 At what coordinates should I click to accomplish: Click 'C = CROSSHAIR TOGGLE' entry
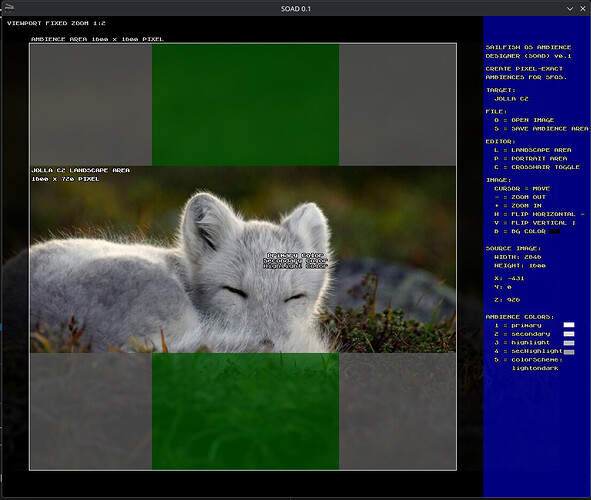tap(537, 167)
